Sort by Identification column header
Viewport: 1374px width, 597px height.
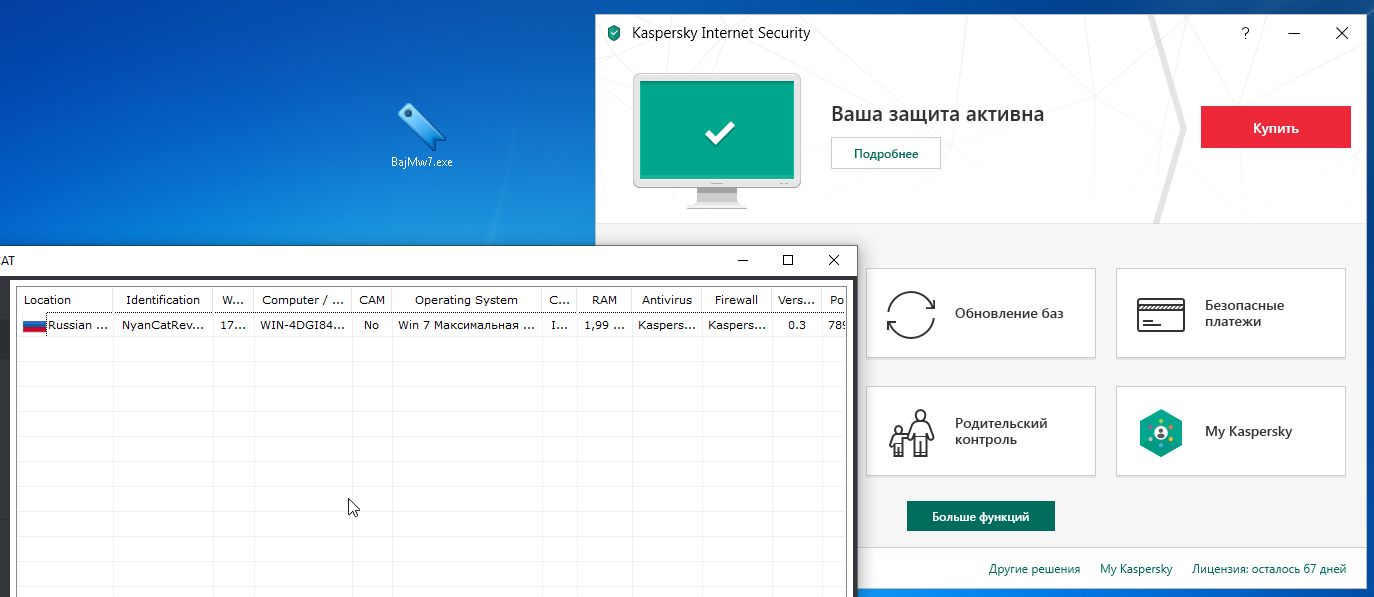point(163,300)
